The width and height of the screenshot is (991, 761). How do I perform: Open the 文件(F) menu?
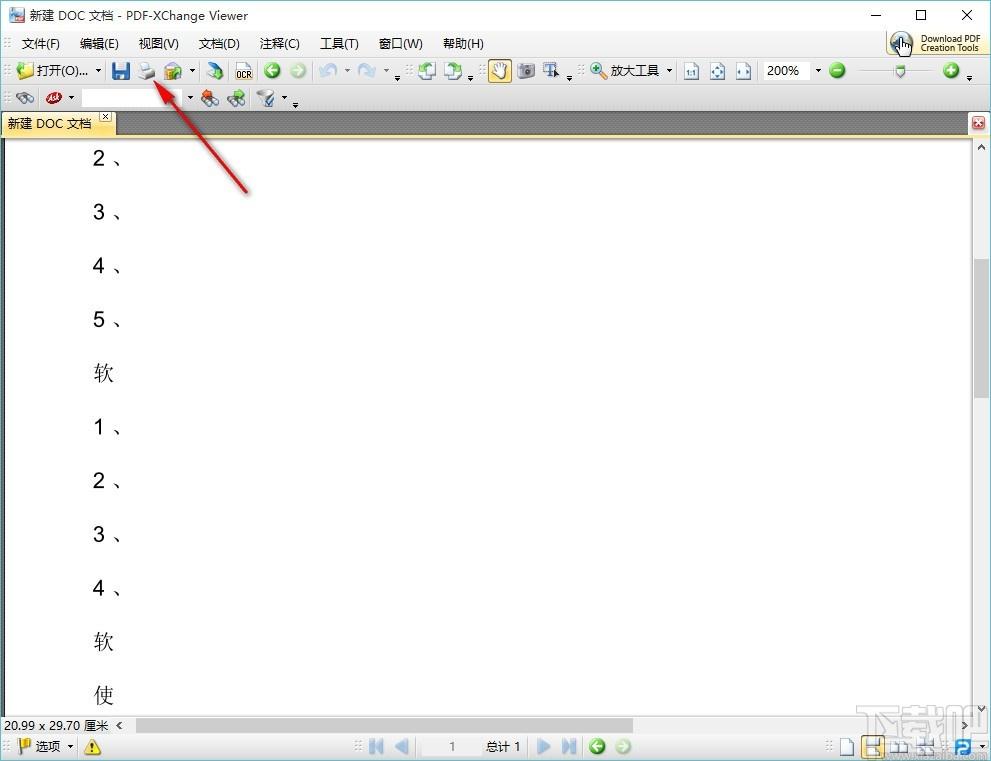(40, 44)
